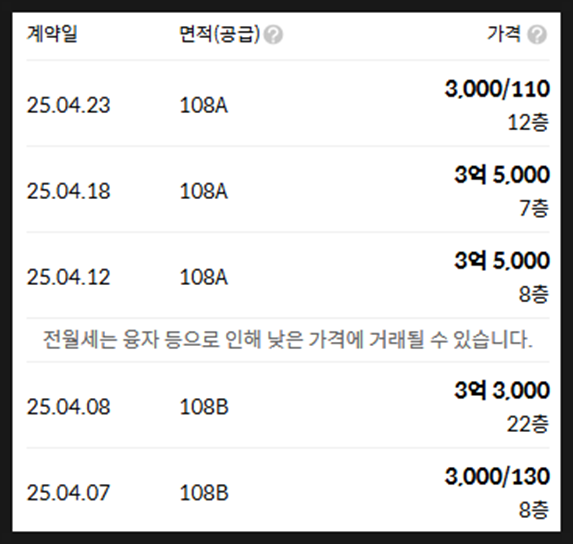Click the 22층 floor label
This screenshot has height=544, width=573.
528,424
